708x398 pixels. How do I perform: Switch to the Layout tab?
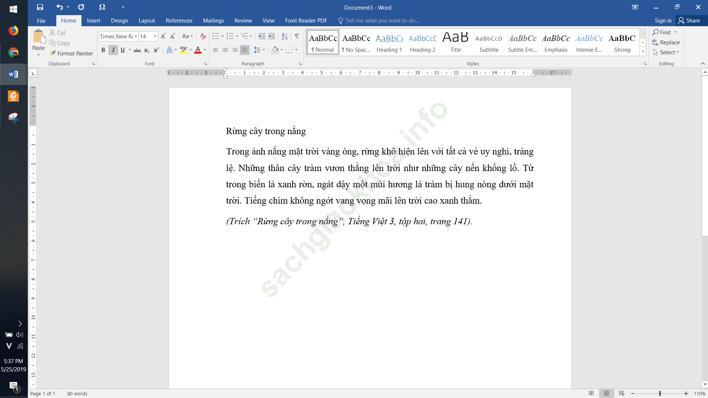[147, 21]
